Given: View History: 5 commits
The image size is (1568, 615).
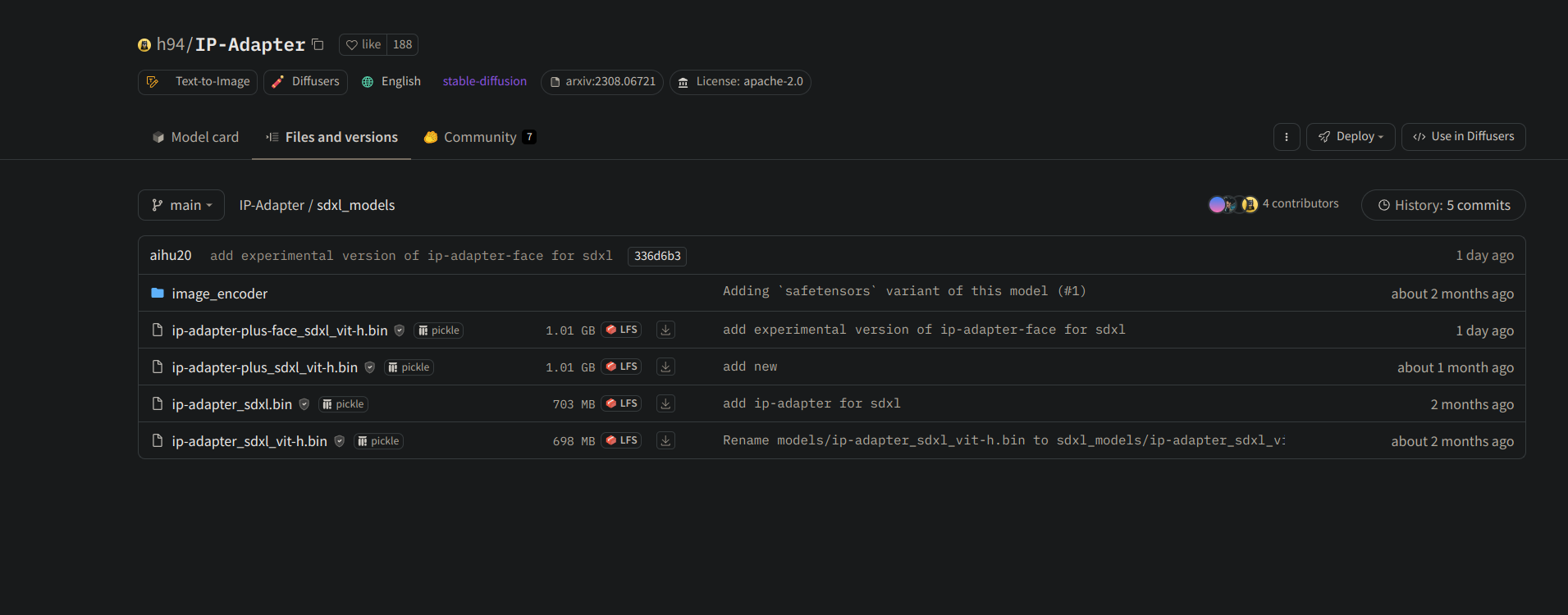Looking at the screenshot, I should [1442, 205].
